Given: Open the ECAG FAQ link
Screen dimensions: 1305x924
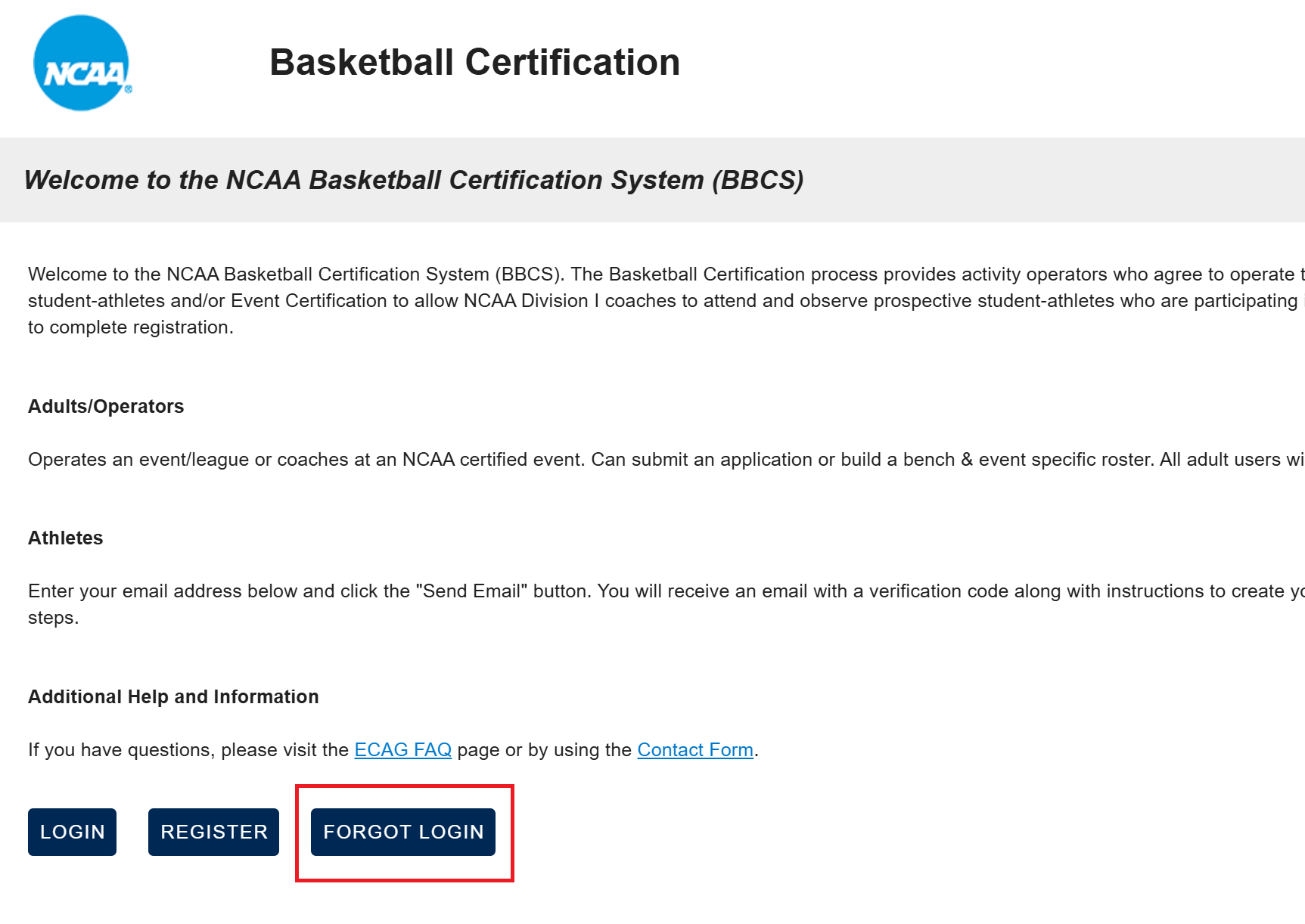Looking at the screenshot, I should pos(402,749).
